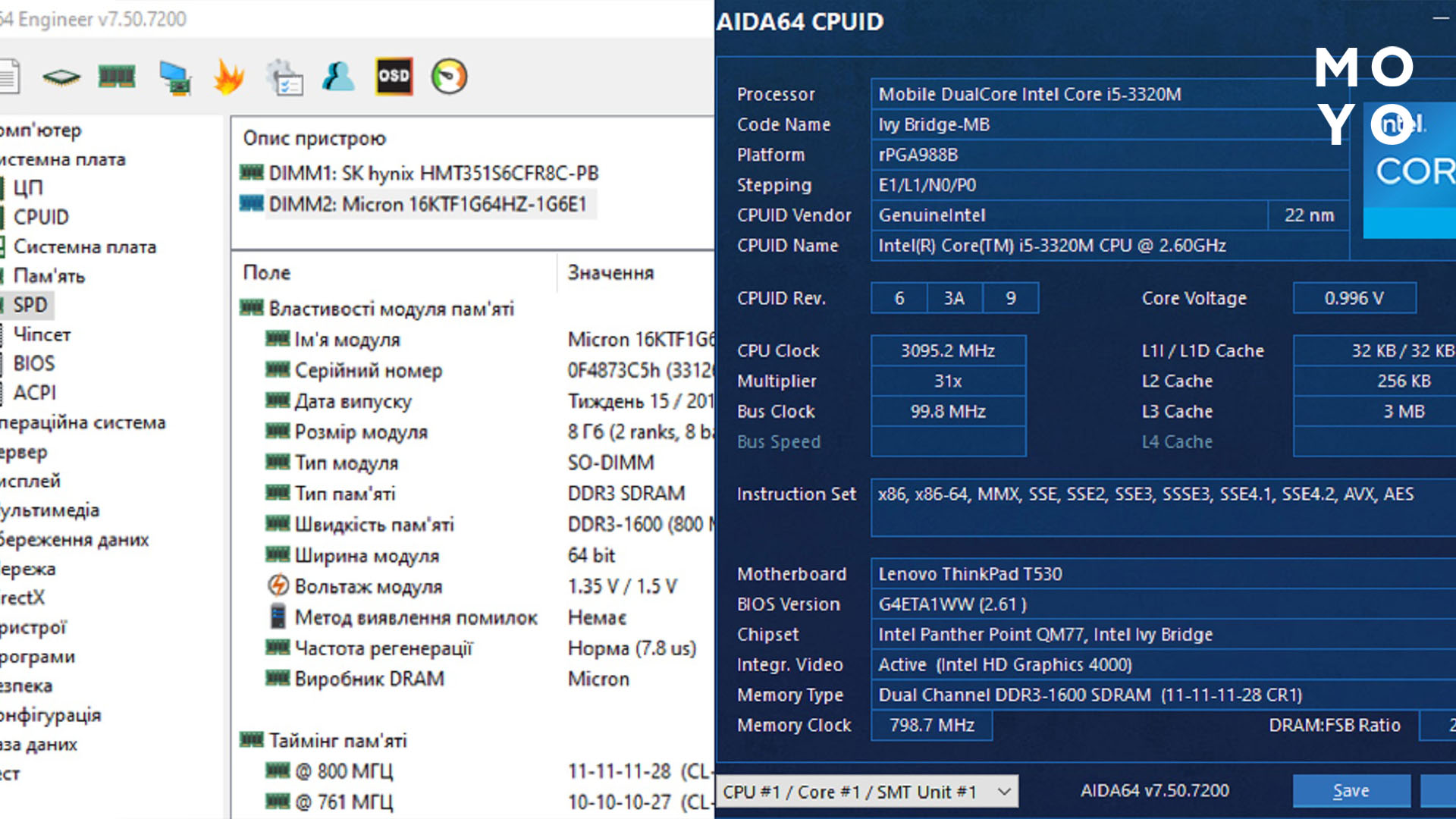Click the Chipset value Intel Panther Point
This screenshot has width=1456, height=819.
click(x=1163, y=634)
